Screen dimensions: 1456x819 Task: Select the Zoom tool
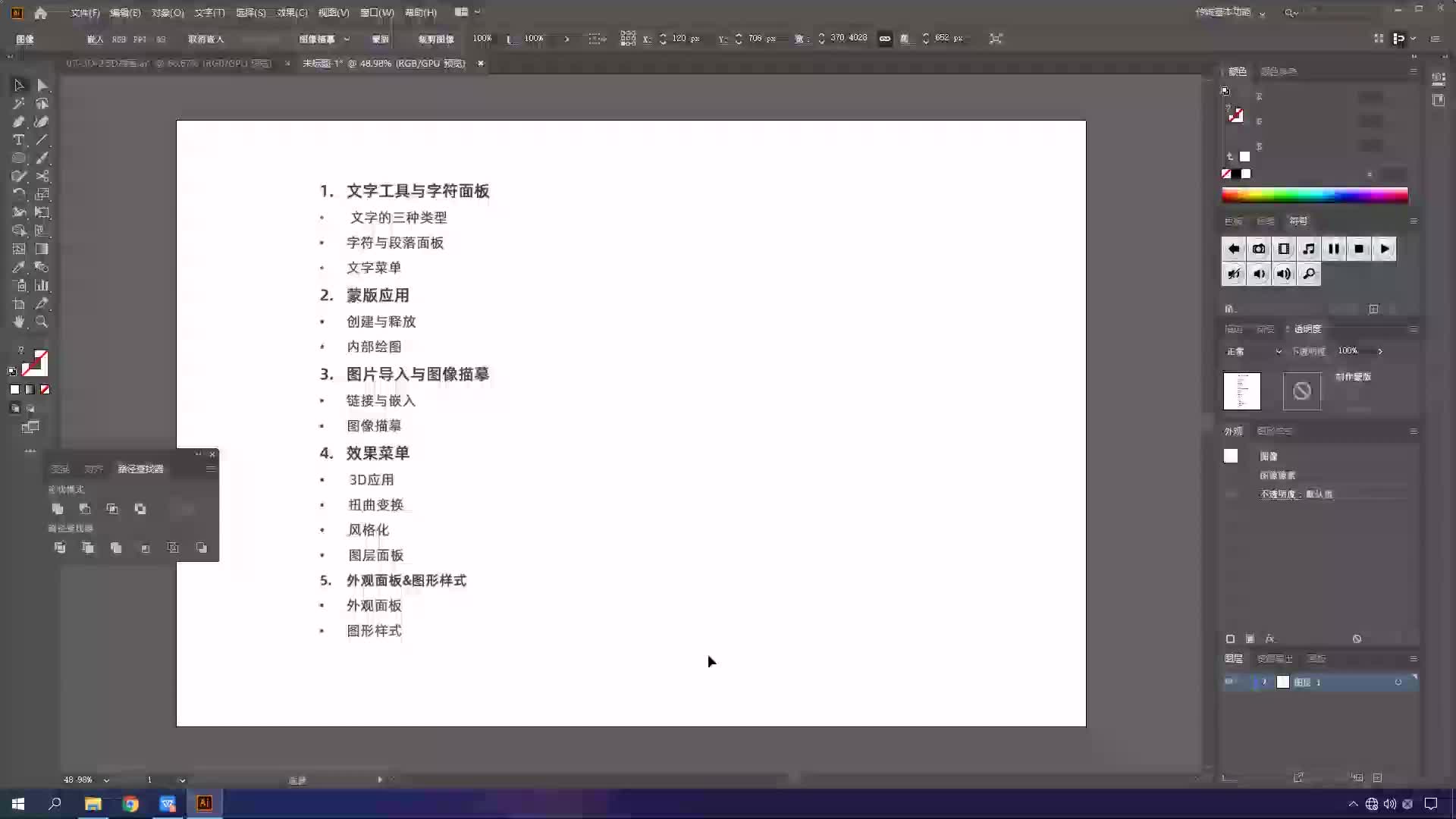(x=42, y=322)
